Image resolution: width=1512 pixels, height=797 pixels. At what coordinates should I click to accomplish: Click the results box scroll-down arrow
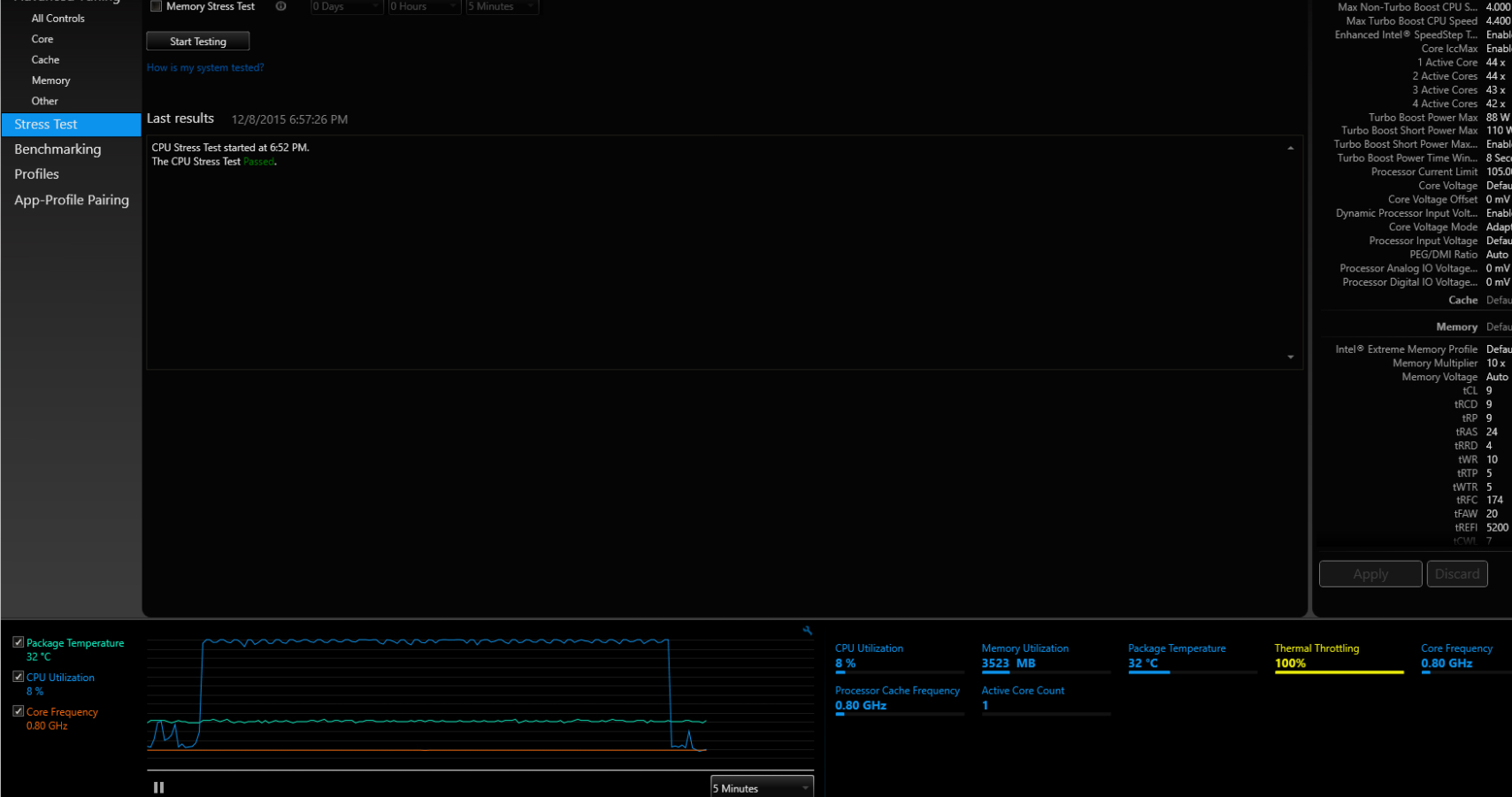click(x=1291, y=357)
